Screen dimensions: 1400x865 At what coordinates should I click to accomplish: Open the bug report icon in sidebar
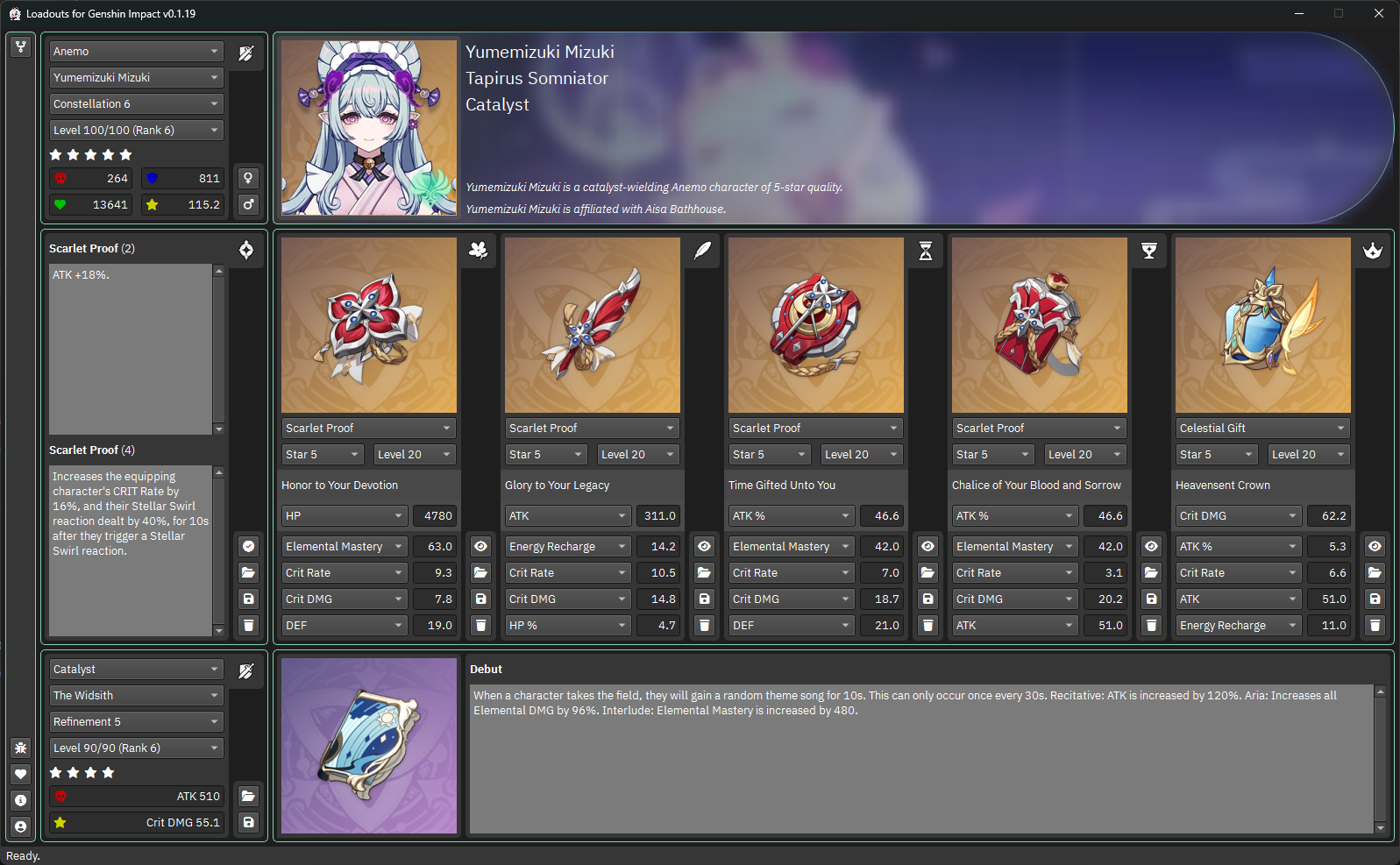[x=21, y=748]
